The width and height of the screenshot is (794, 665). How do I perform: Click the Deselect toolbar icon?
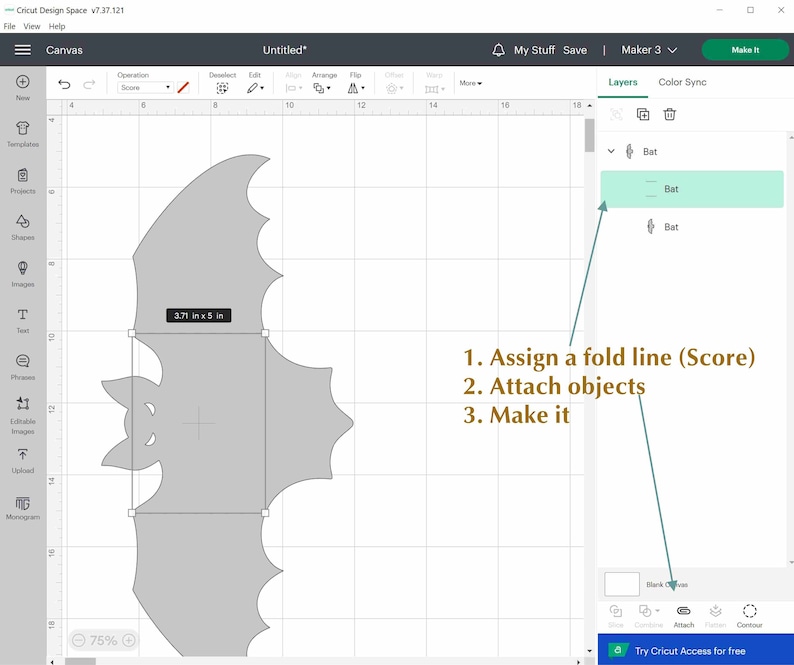(x=222, y=83)
